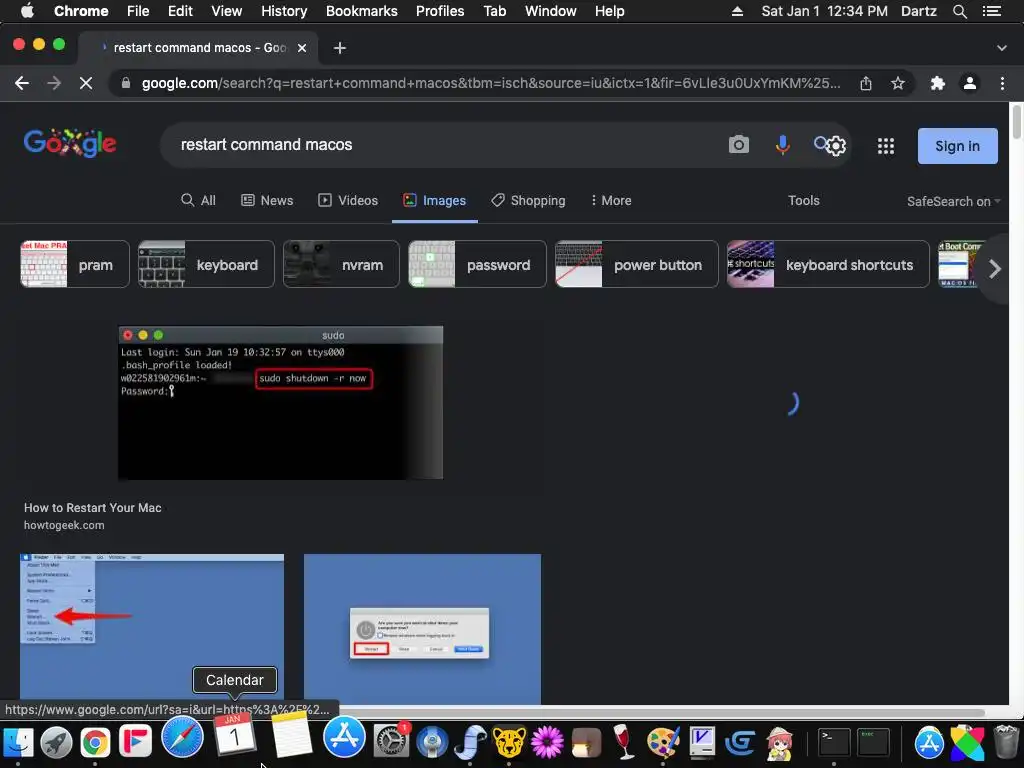Viewport: 1024px width, 768px height.
Task: Filter by keyboard shortcuts chip
Action: coord(828,264)
